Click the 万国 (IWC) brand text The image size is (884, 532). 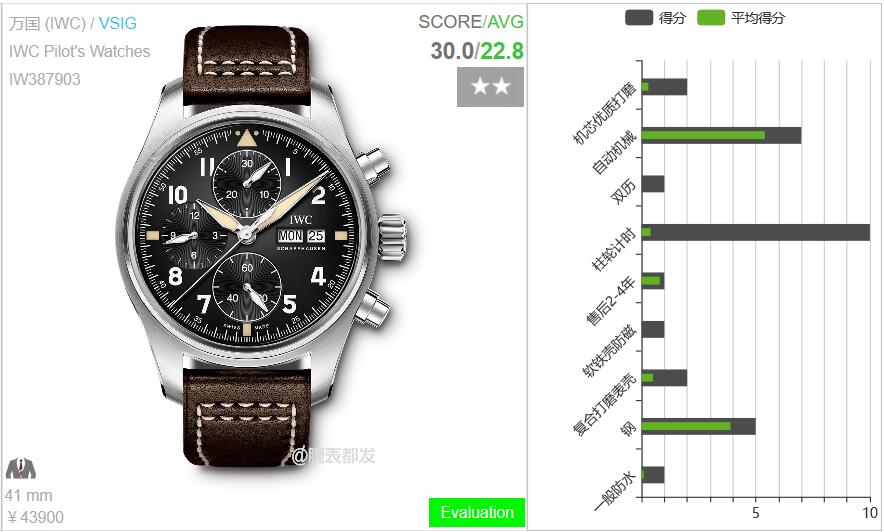coord(47,23)
